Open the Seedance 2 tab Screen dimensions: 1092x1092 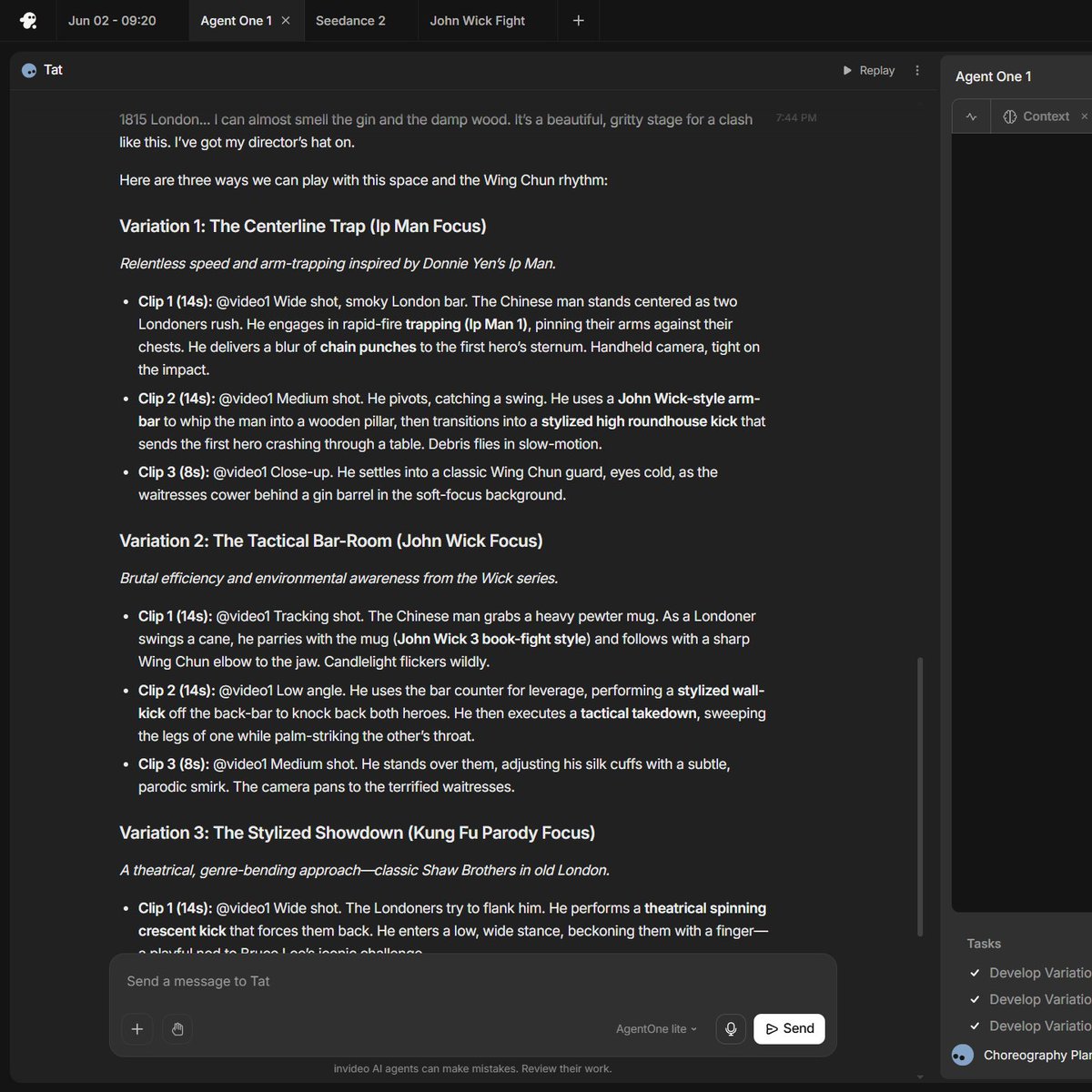[350, 20]
